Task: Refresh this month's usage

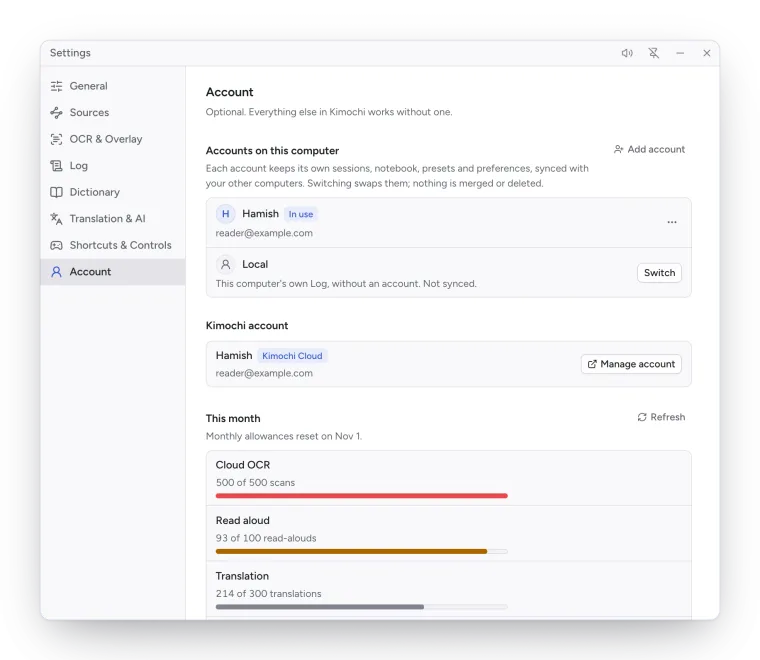Action: pos(661,417)
